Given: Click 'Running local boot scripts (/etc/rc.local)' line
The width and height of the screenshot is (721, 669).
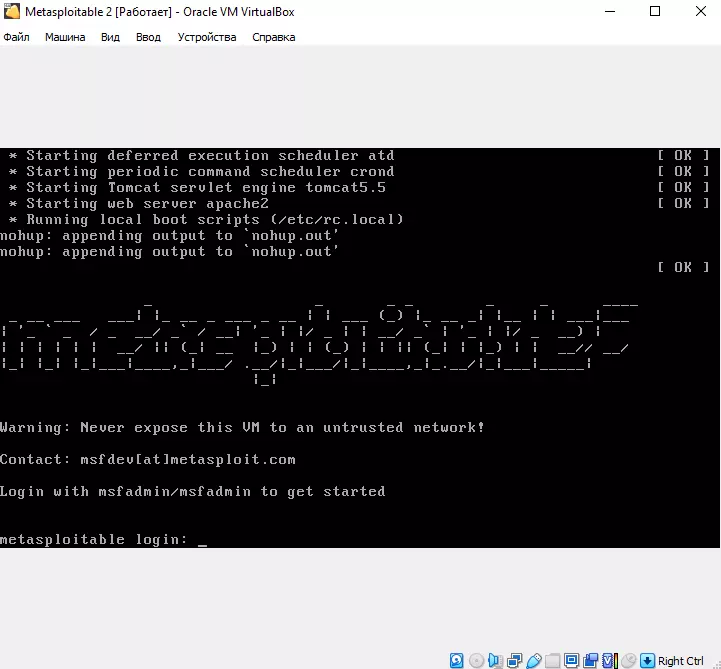Looking at the screenshot, I should (x=206, y=219).
